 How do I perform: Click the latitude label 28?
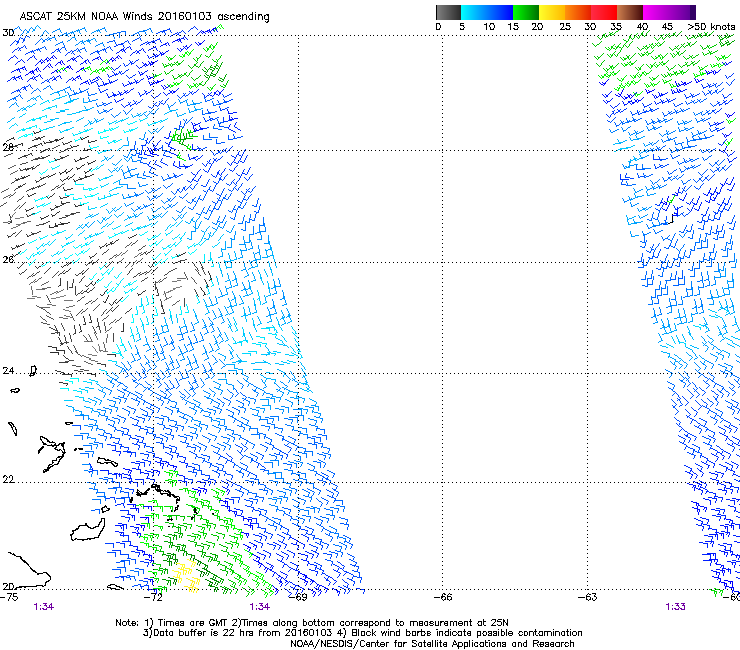point(8,147)
